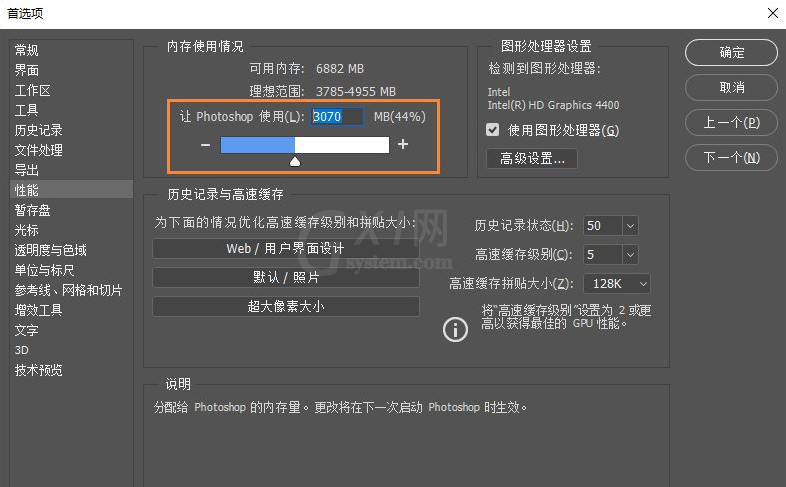Go to the next panel with 下一个(N)

[x=731, y=158]
